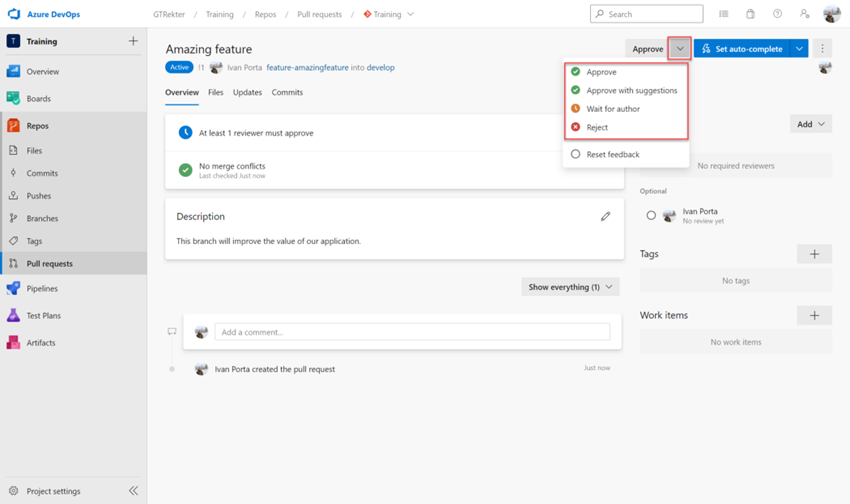The image size is (850, 504).
Task: Click No merge conflicts status text
Action: tap(232, 166)
